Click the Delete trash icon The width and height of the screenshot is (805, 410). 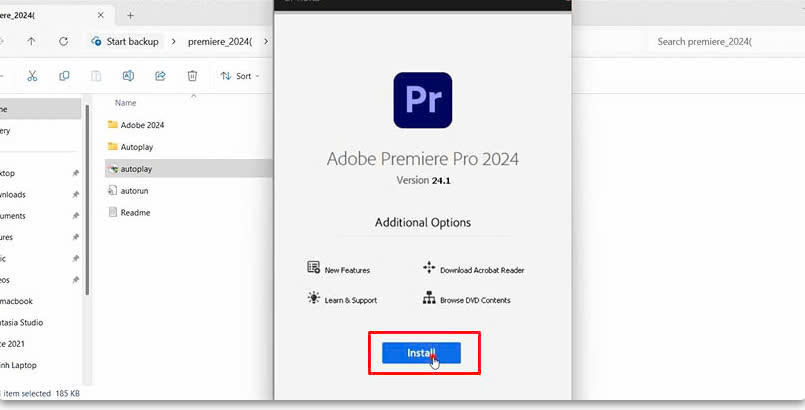[x=192, y=76]
